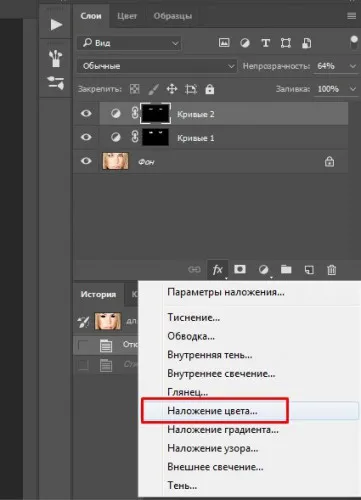Viewport: 361px width, 500px height.
Task: Set history brush source on first state
Action: click(x=83, y=345)
